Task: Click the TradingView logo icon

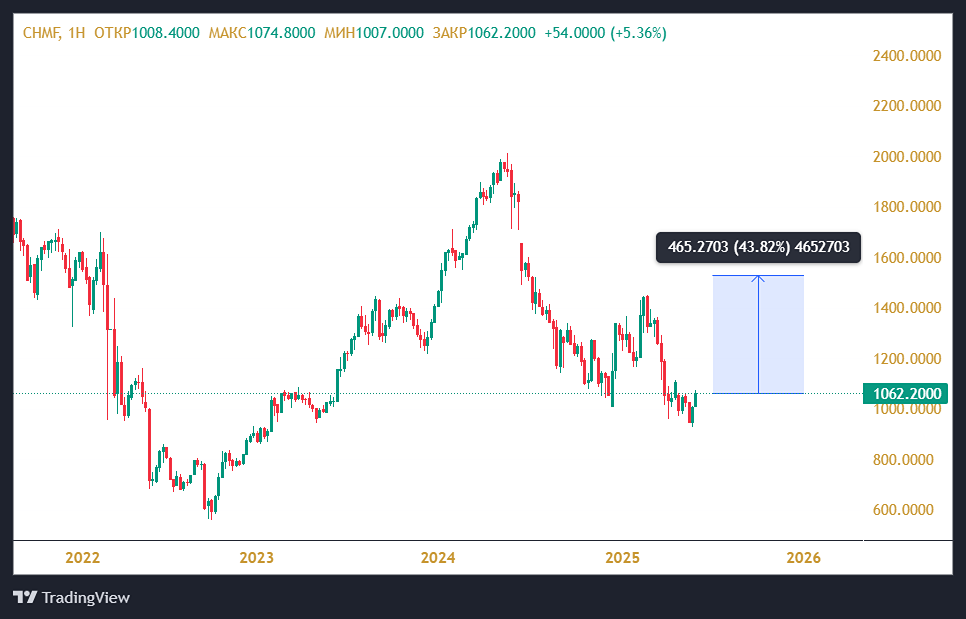Action: point(25,598)
